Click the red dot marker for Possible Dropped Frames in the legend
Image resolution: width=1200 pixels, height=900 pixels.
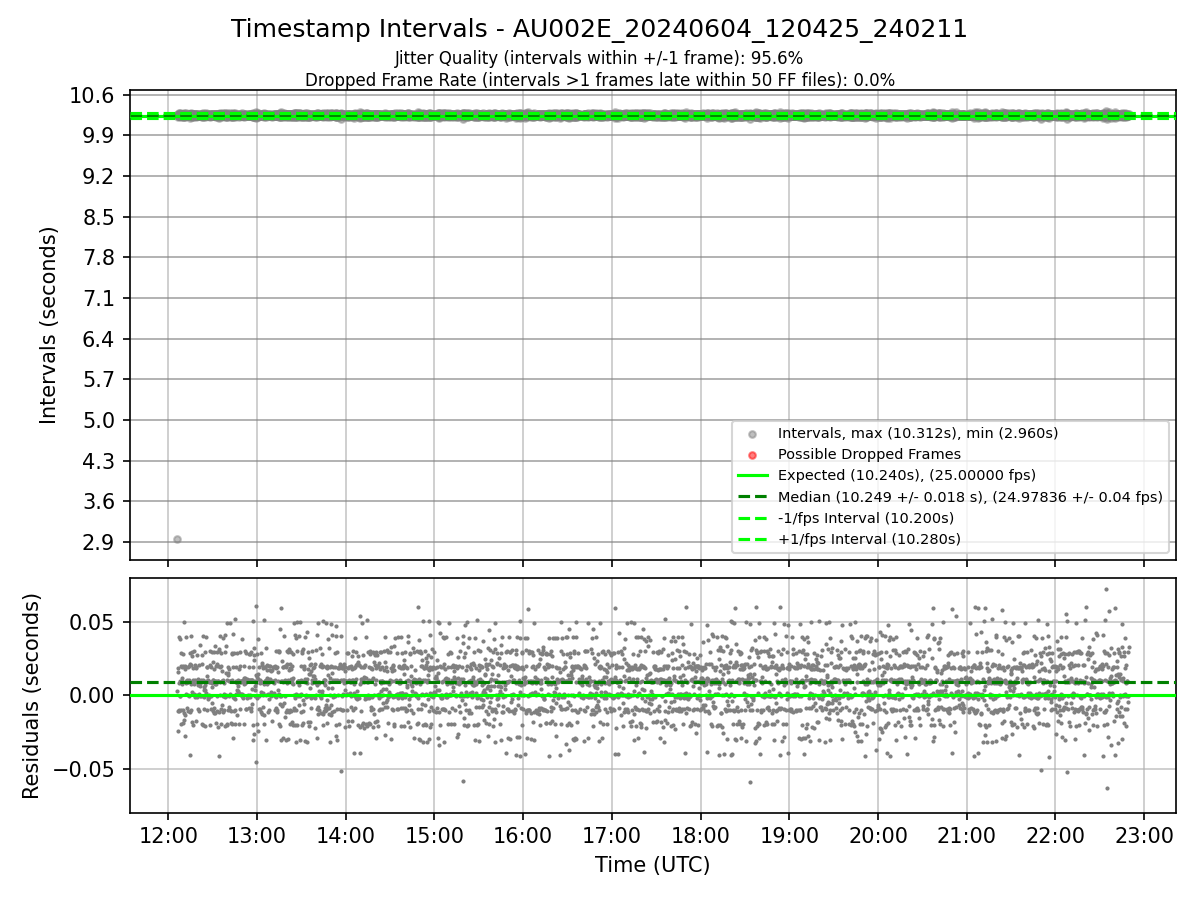click(752, 455)
